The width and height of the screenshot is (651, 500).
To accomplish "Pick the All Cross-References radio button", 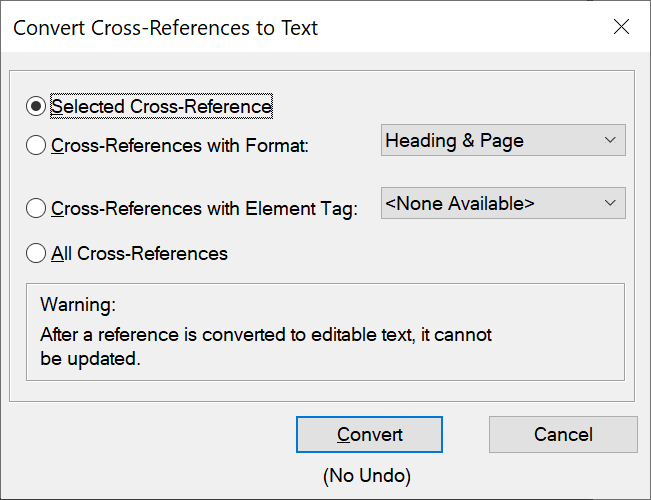I will point(37,254).
